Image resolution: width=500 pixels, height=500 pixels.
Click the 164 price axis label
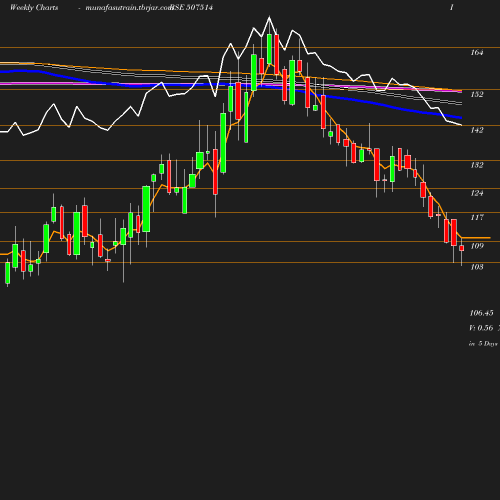(x=477, y=52)
